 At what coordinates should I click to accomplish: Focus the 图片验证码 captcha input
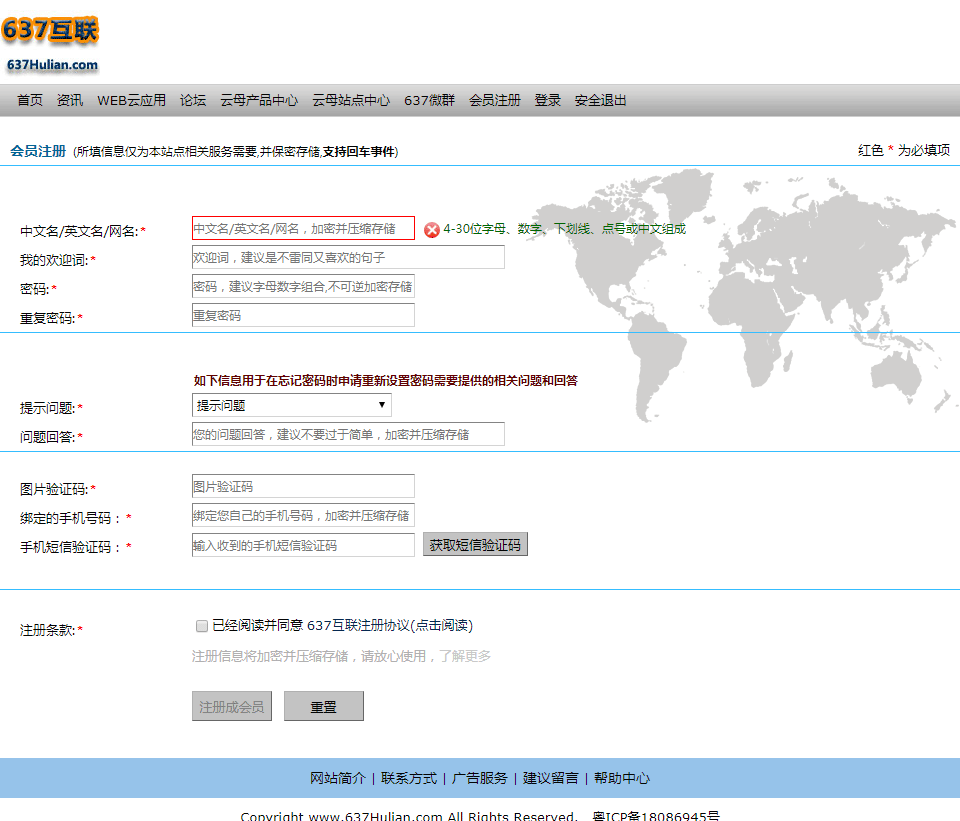303,487
